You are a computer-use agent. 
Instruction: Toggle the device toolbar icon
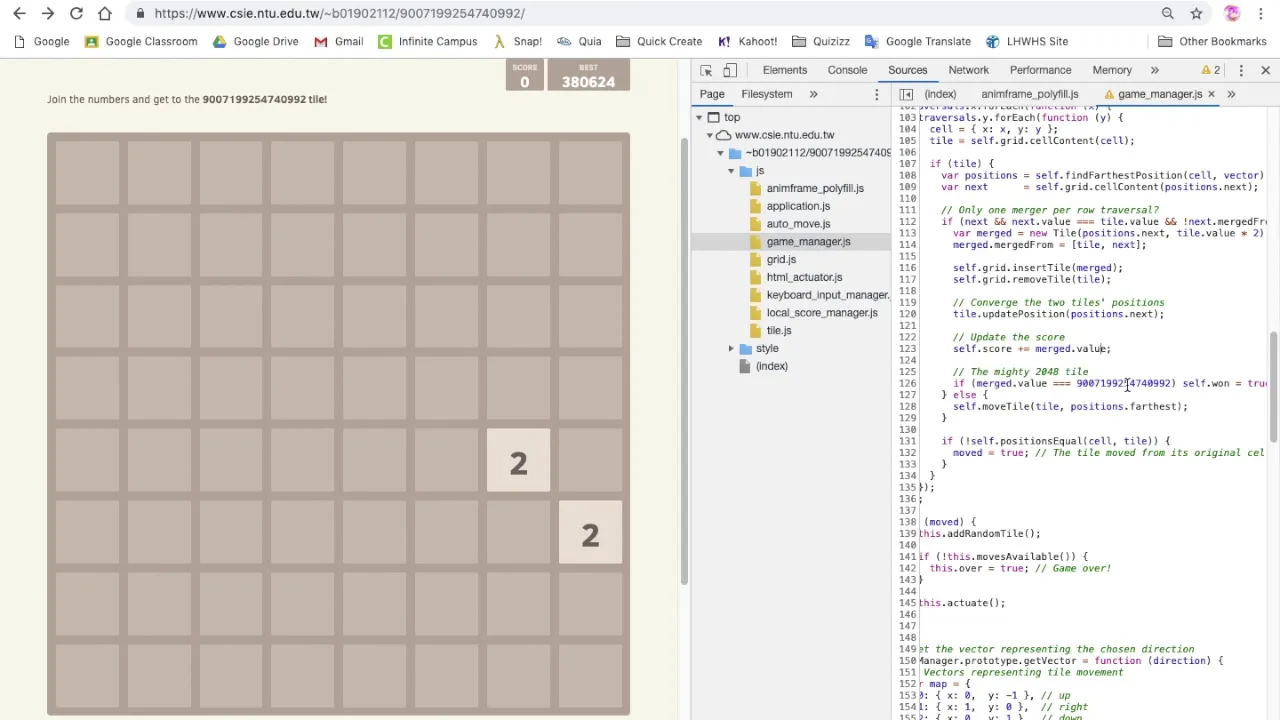point(730,70)
